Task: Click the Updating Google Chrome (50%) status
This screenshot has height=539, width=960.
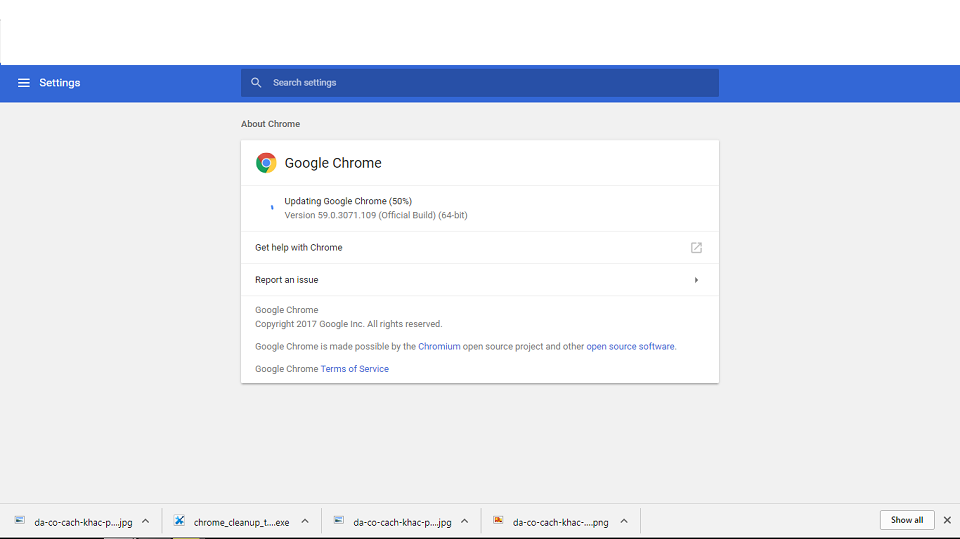Action: click(348, 201)
